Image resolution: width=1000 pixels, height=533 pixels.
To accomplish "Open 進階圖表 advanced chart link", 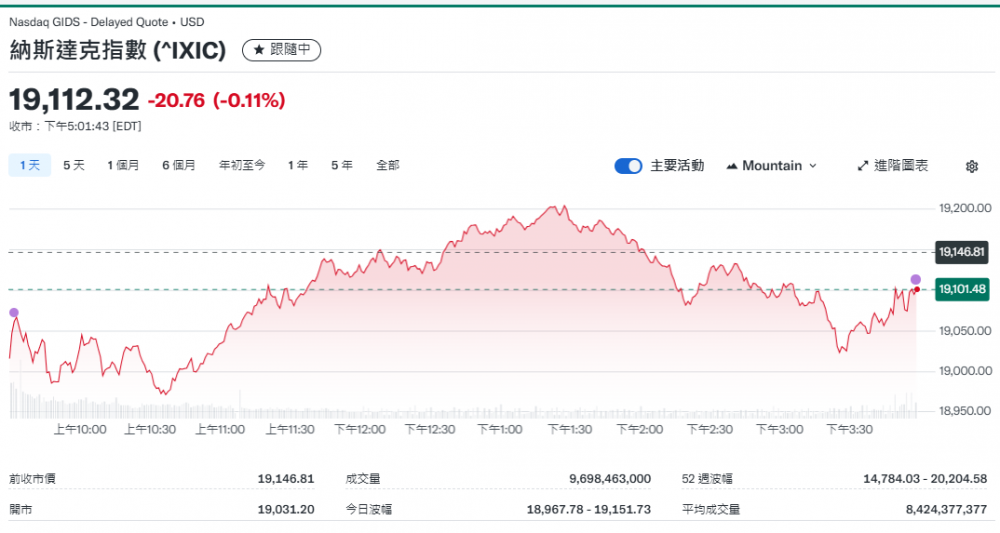I will (900, 166).
